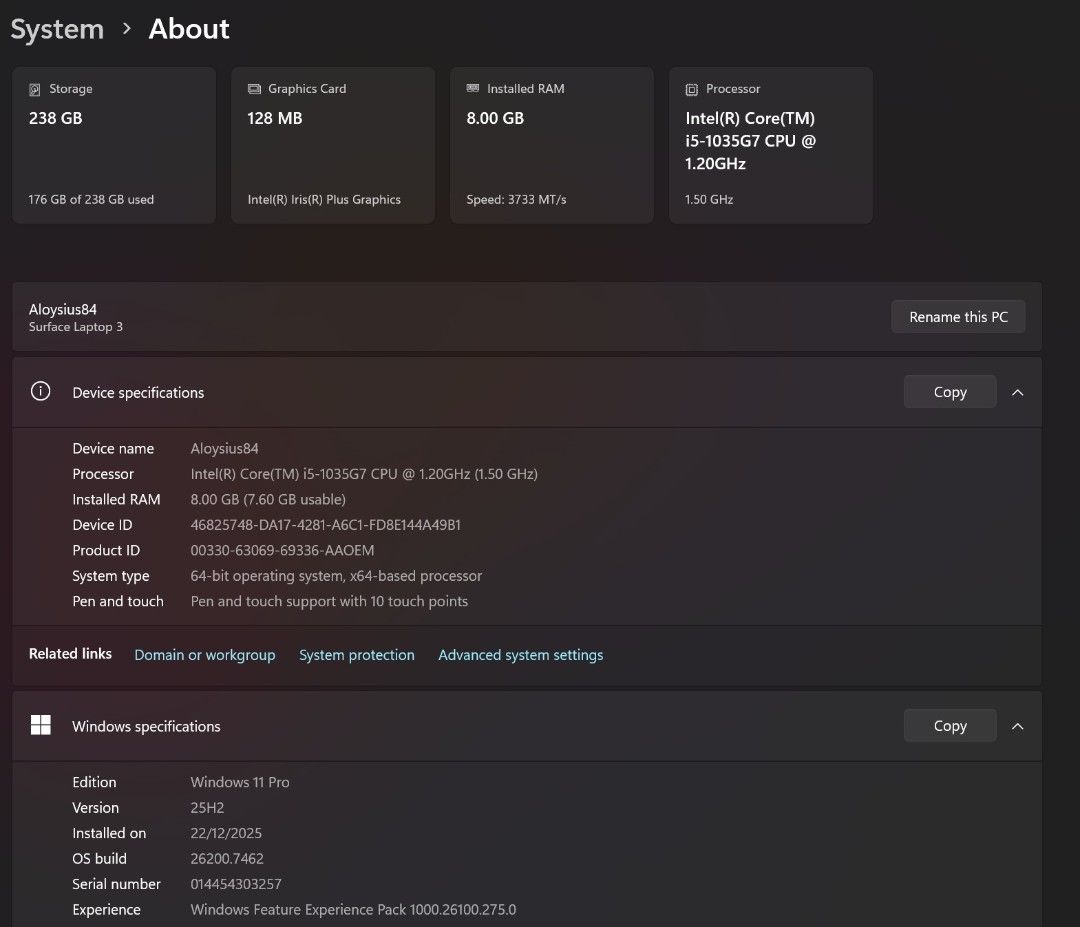Click the Graphics Card icon
This screenshot has width=1080, height=927.
[254, 89]
